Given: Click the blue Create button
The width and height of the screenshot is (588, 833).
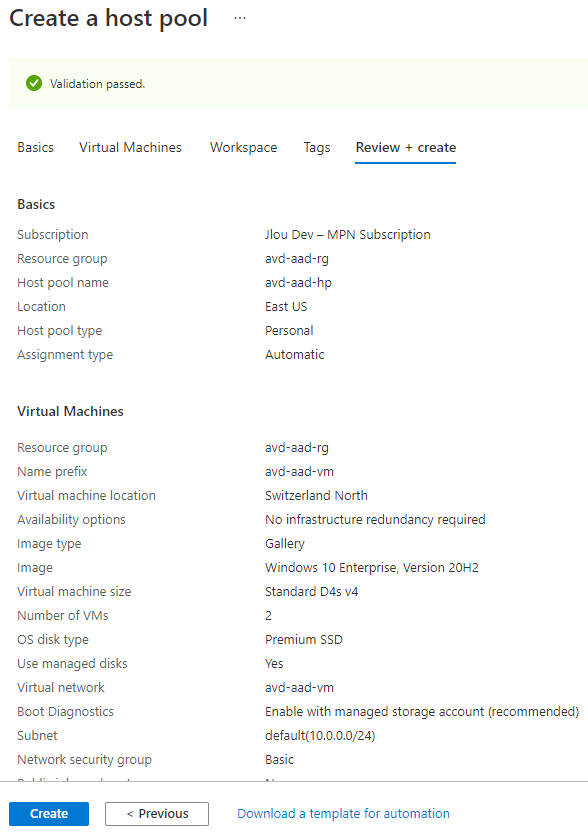Looking at the screenshot, I should 49,813.
